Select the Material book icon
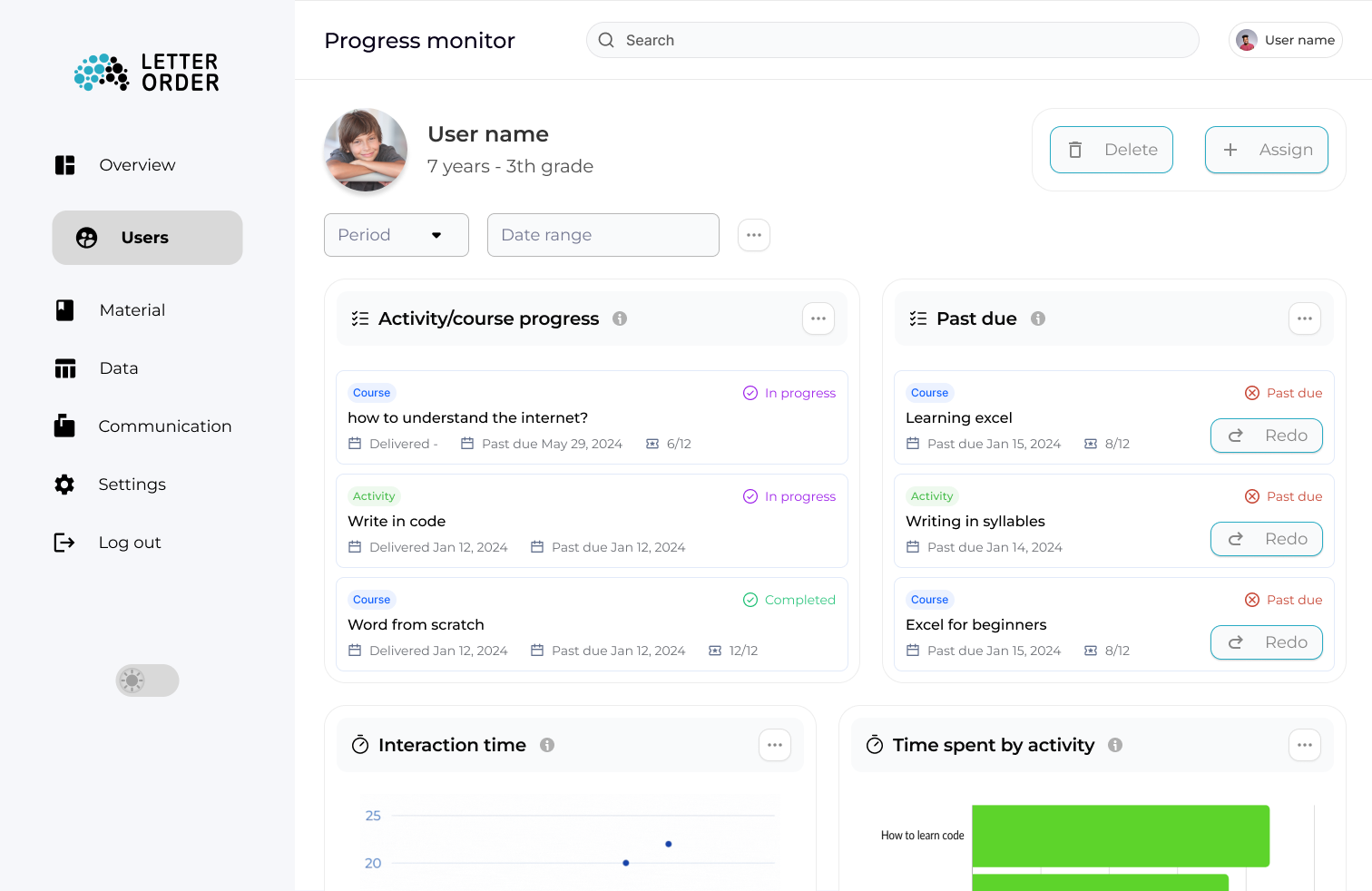 click(64, 309)
